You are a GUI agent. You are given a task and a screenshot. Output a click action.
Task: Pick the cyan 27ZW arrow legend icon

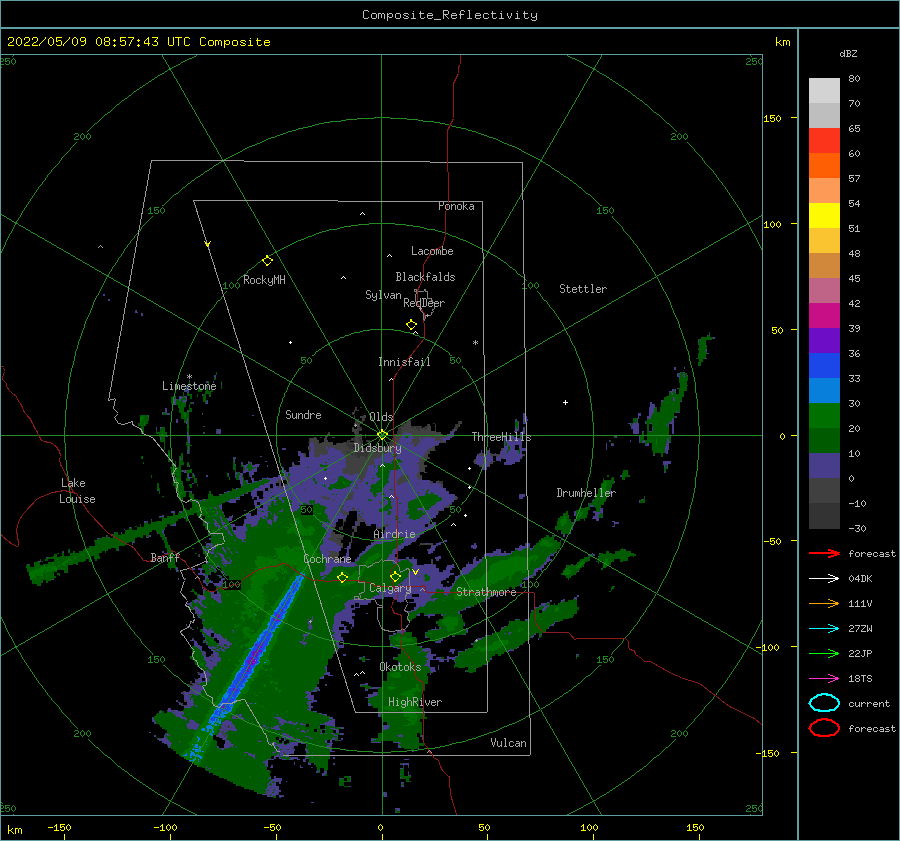tap(824, 629)
